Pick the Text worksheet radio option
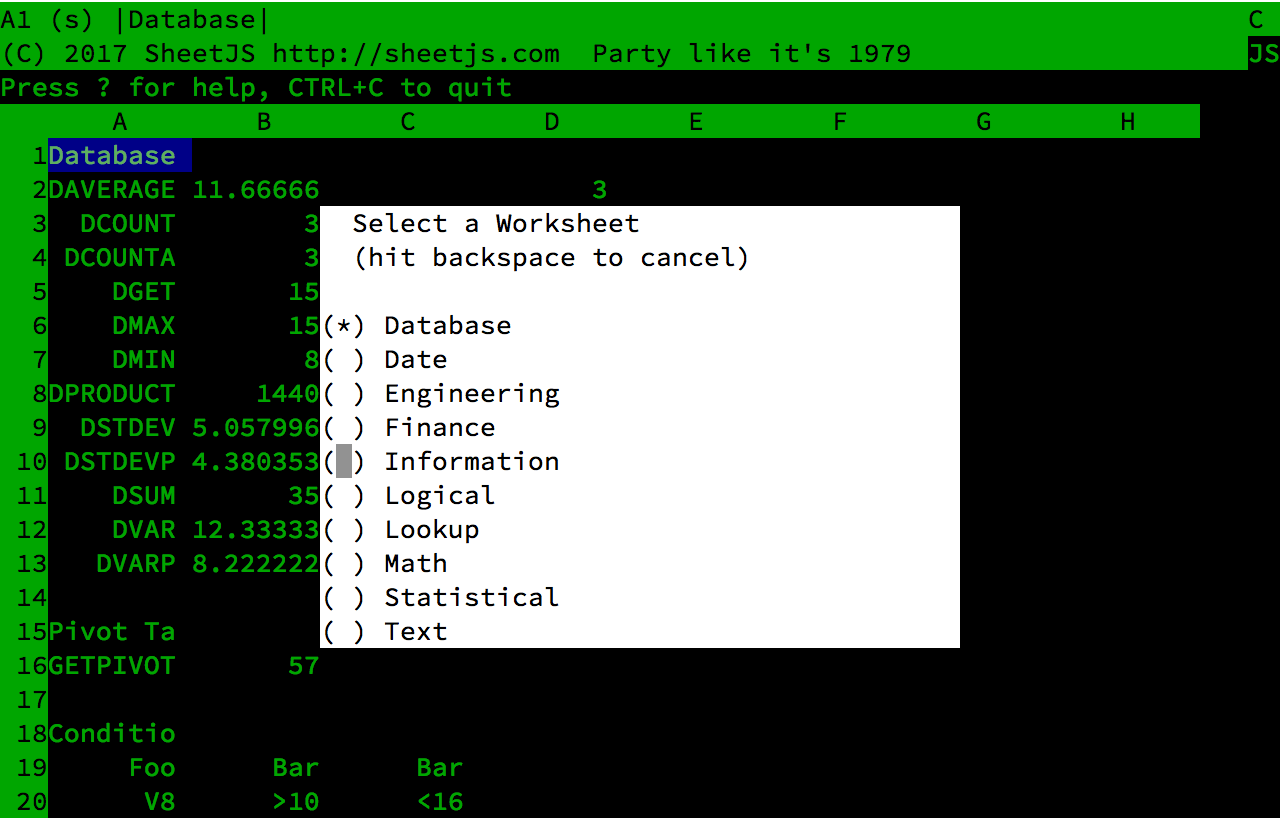 tap(344, 632)
